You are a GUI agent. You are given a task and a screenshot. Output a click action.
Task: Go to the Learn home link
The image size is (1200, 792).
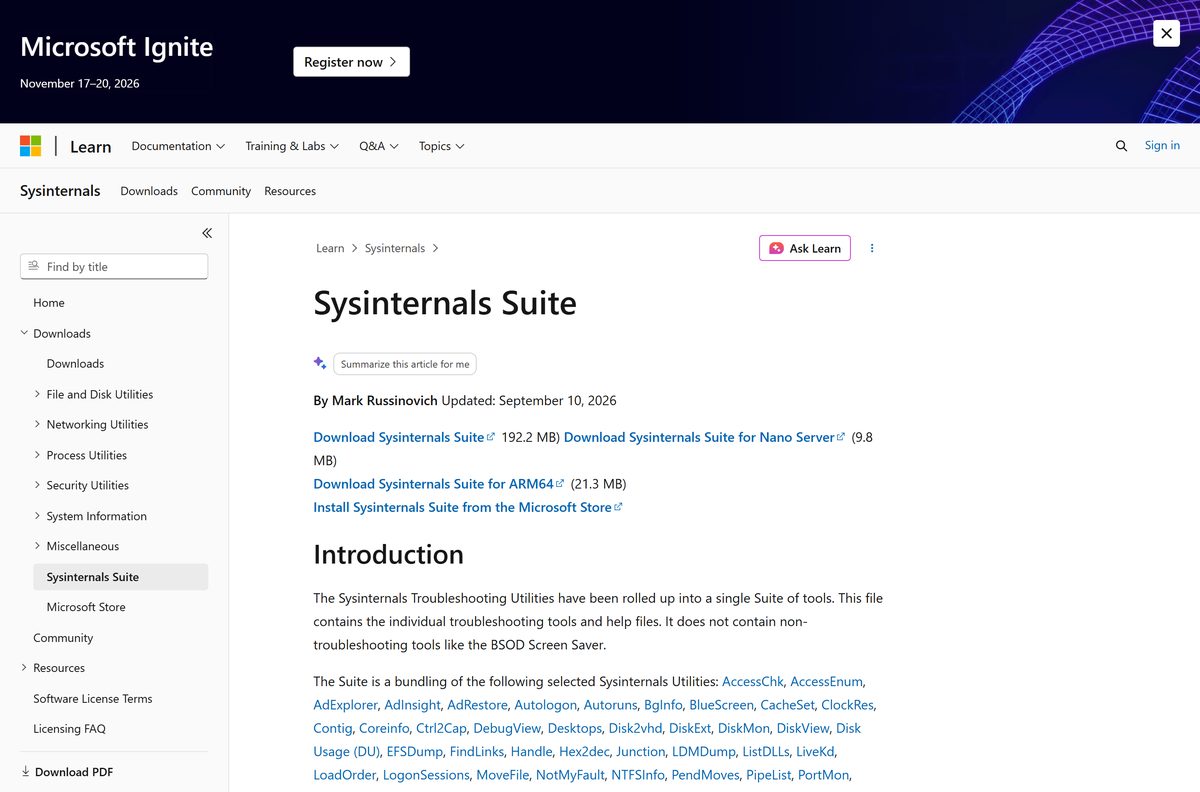coord(90,146)
